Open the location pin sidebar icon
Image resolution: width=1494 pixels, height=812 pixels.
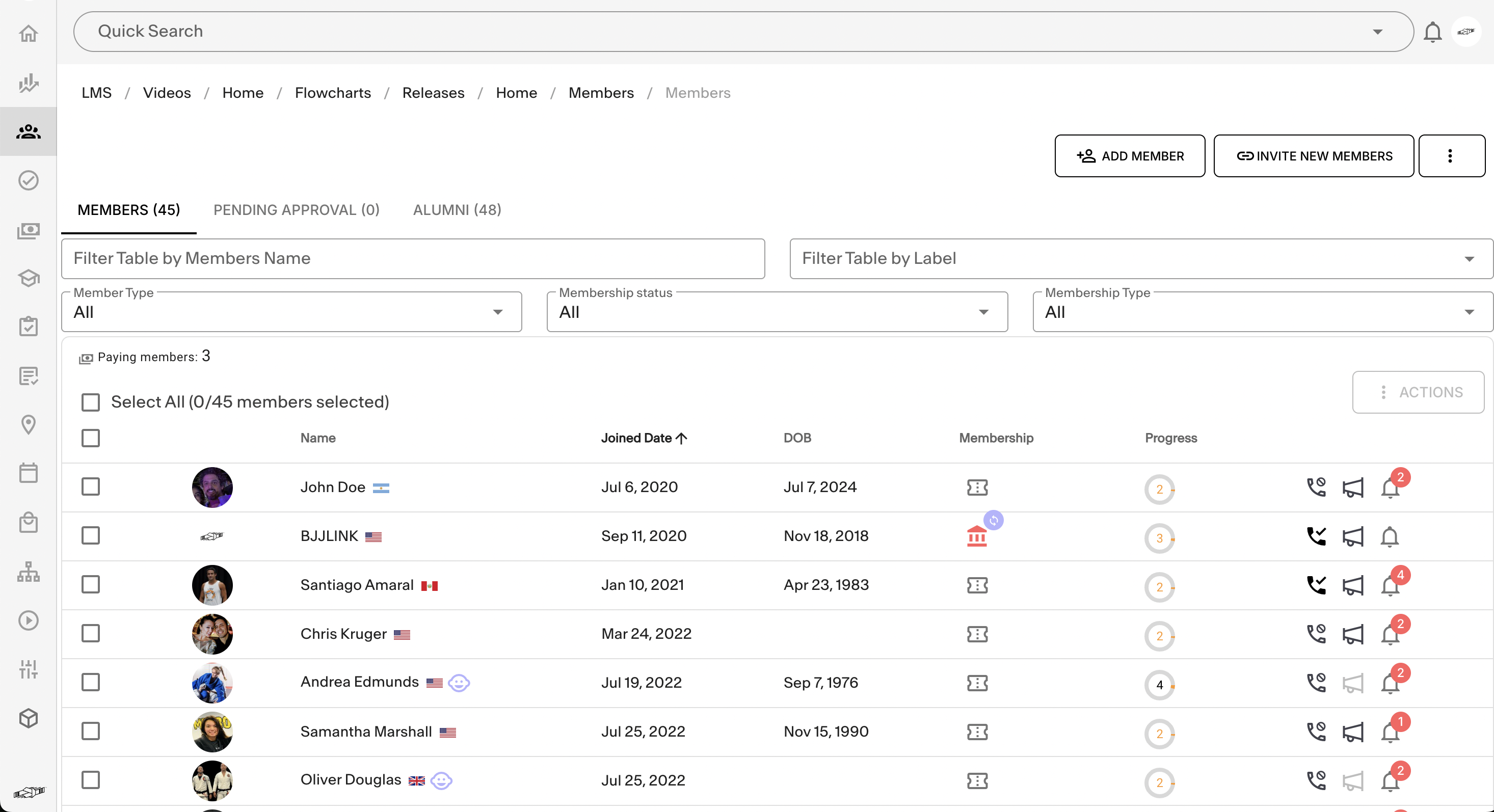pyautogui.click(x=28, y=424)
